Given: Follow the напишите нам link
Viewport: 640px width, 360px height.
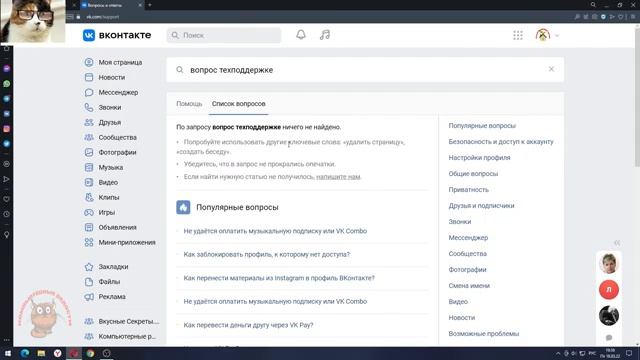Looking at the screenshot, I should [x=338, y=177].
